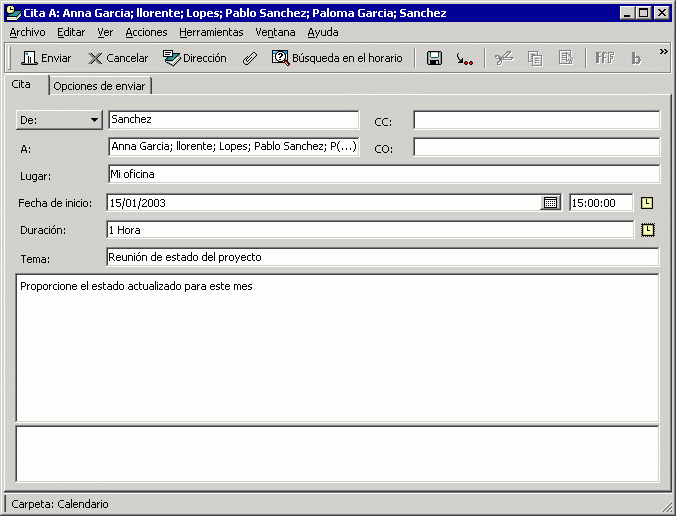Open the Ventana menu

(x=275, y=32)
